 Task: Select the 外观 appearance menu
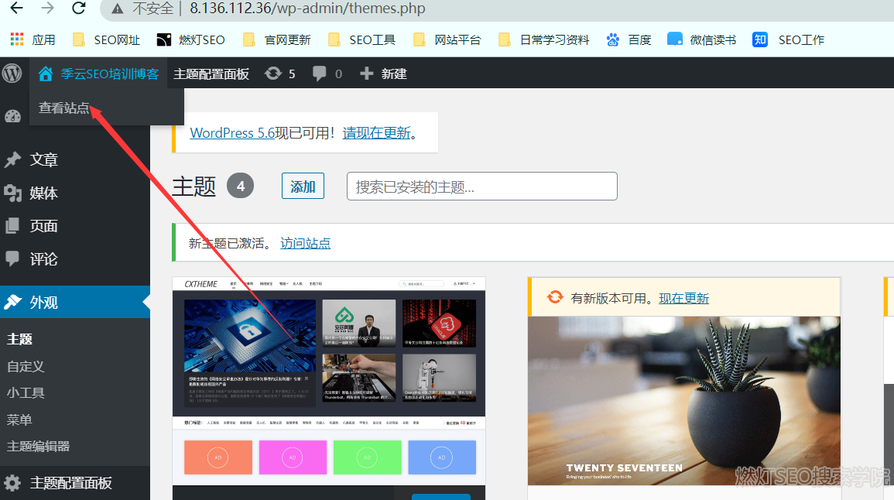(75, 302)
